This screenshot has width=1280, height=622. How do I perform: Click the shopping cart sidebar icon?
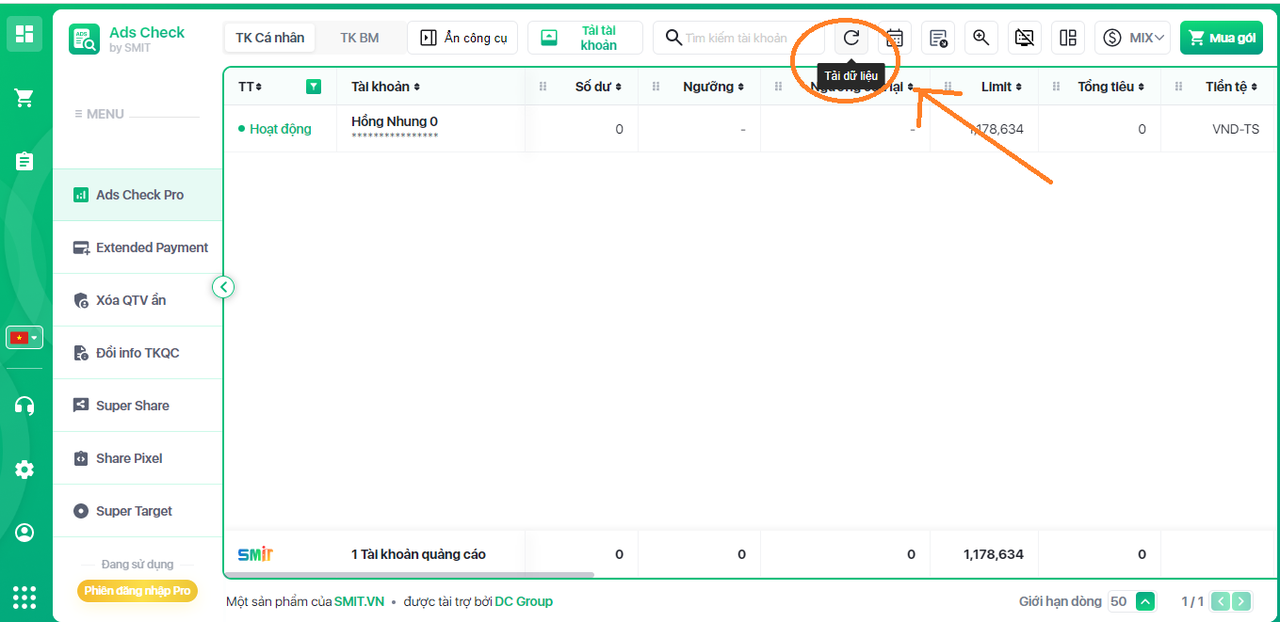point(25,98)
